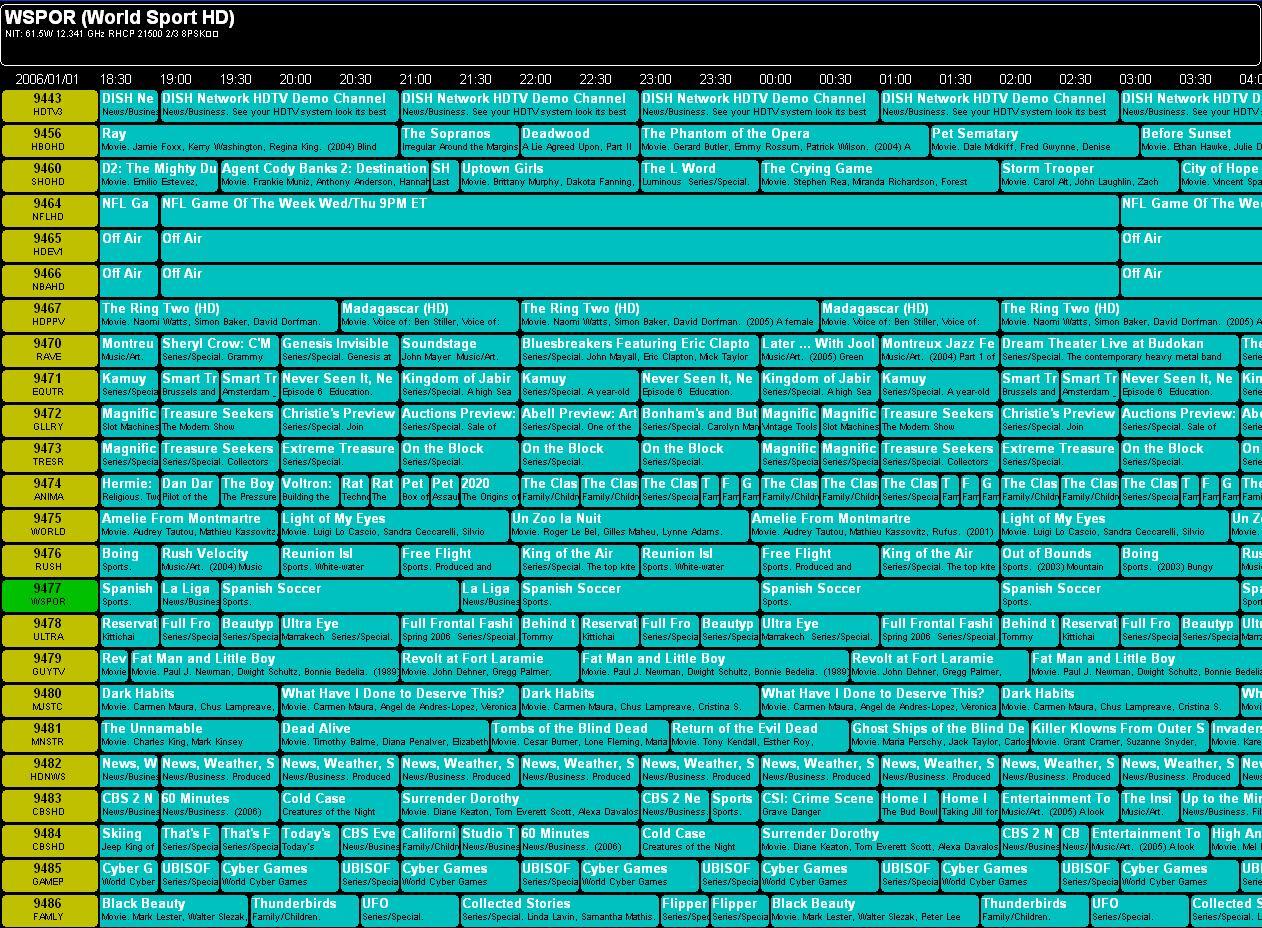Open The L Word listing
Screen dimensions: 1262x928
pyautogui.click(x=699, y=176)
